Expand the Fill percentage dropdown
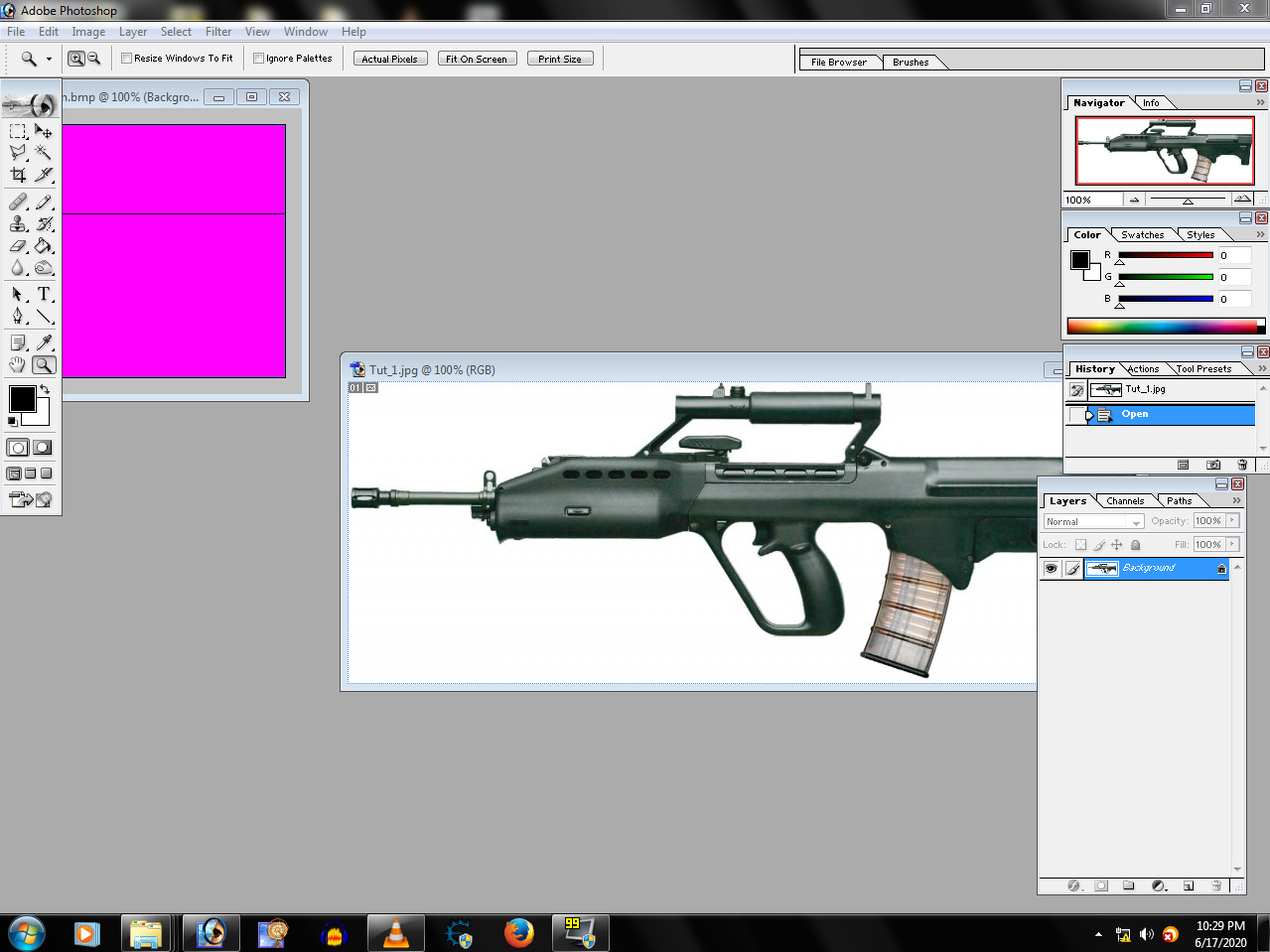This screenshot has height=952, width=1270. click(1231, 544)
